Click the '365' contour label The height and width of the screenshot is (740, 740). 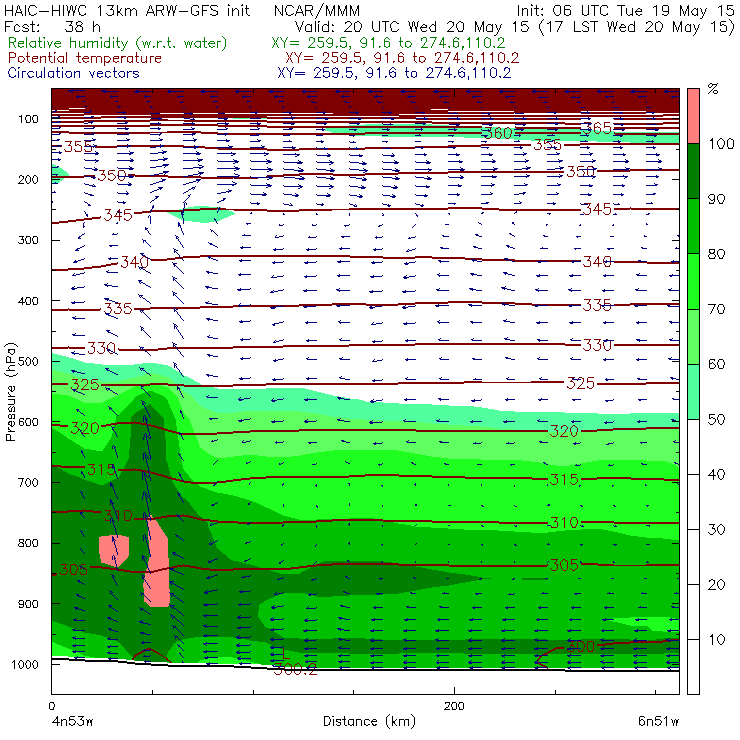pyautogui.click(x=597, y=128)
